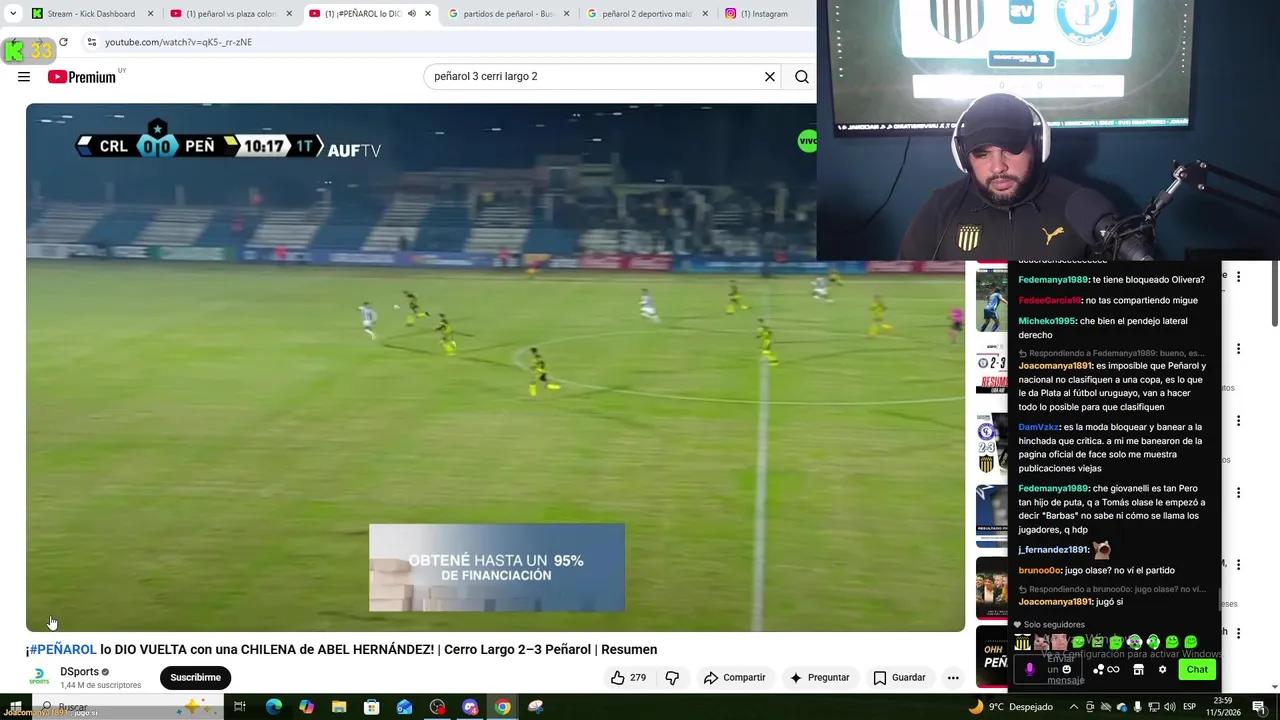
Task: Open the weather widget showing 9°C Despejado
Action: pyautogui.click(x=1010, y=707)
